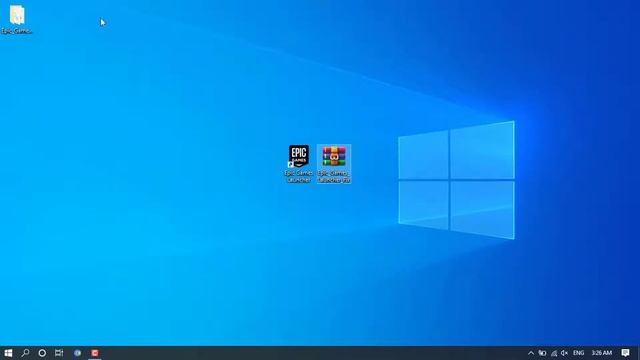This screenshot has height=360, width=640.
Task: Click the muted volume speaker icon
Action: [x=564, y=353]
